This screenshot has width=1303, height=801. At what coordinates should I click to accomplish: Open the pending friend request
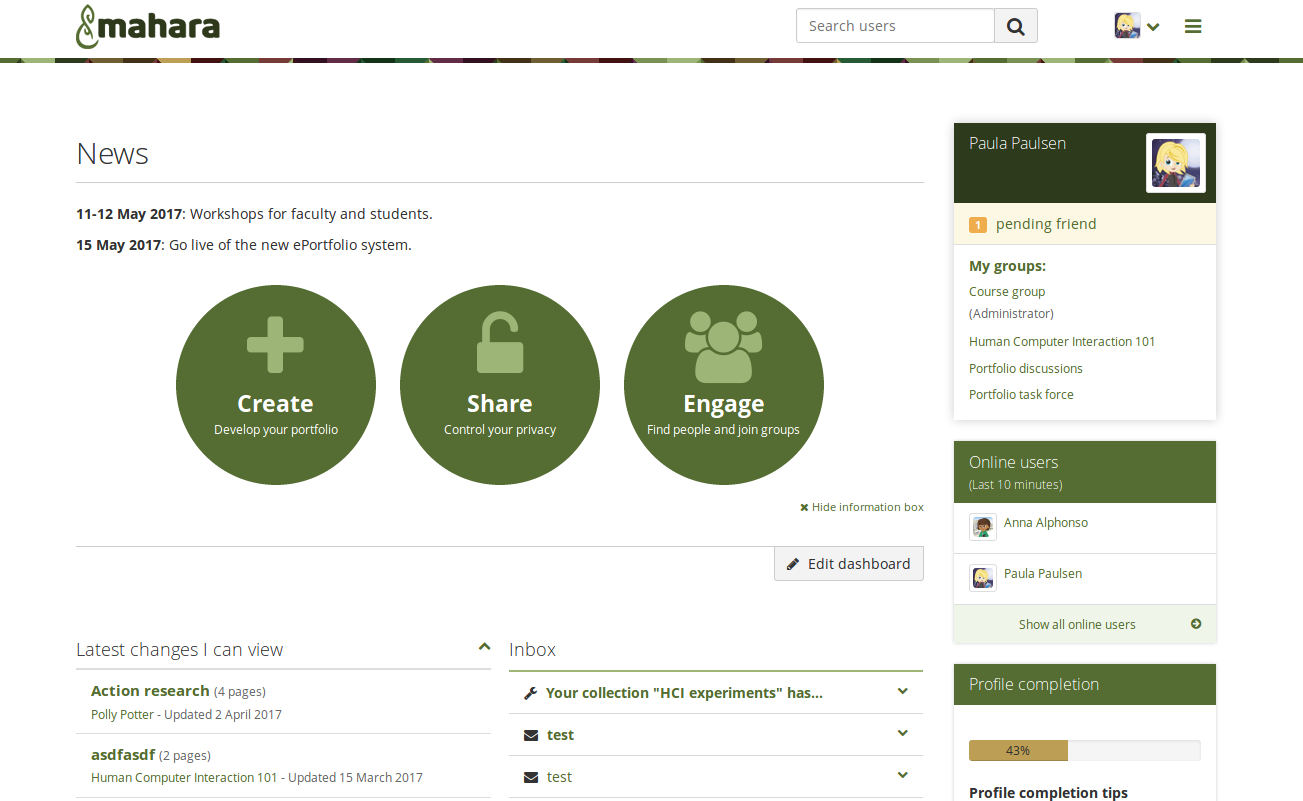pyautogui.click(x=1046, y=224)
